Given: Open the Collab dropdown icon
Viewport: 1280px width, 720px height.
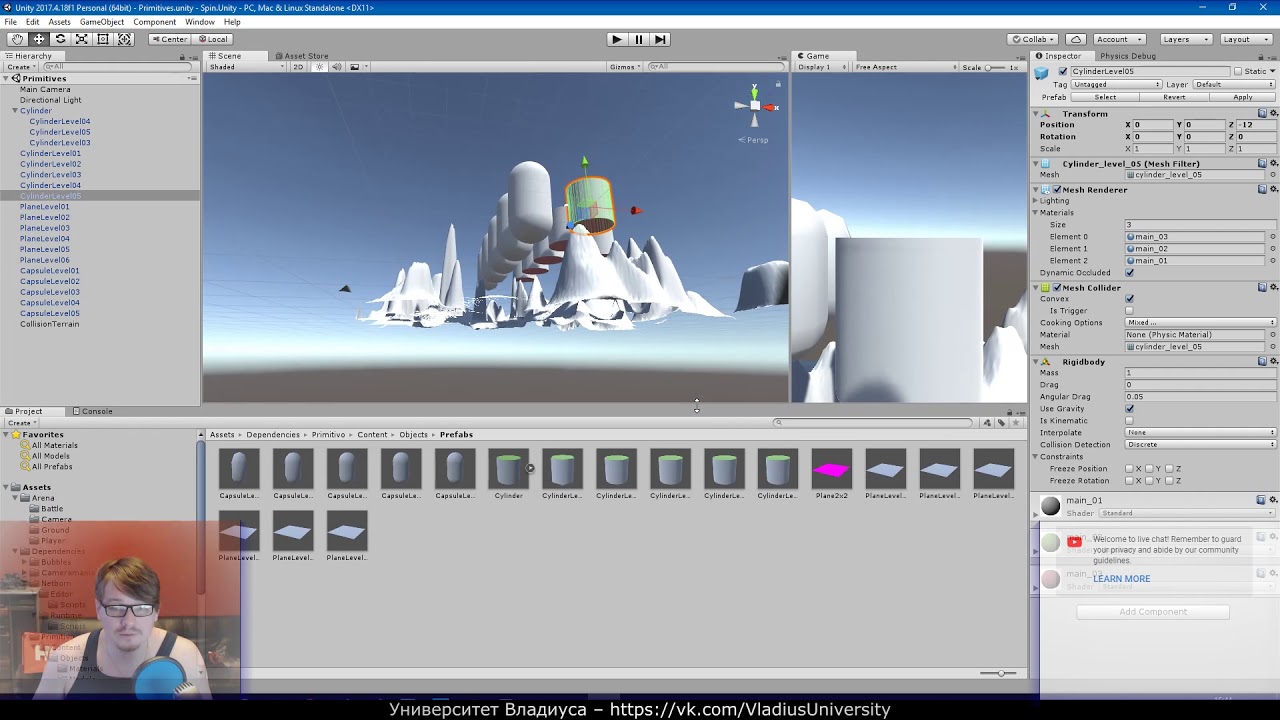Looking at the screenshot, I should click(x=1049, y=38).
